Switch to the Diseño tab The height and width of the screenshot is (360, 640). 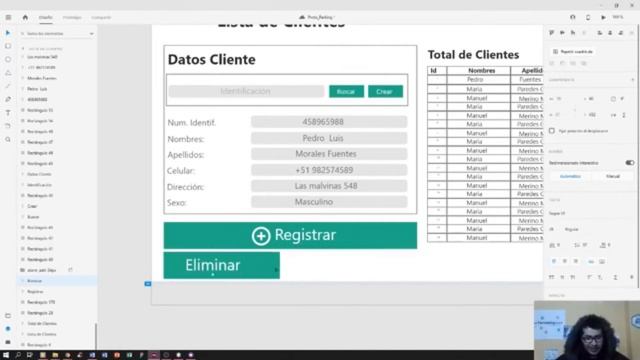pyautogui.click(x=46, y=18)
